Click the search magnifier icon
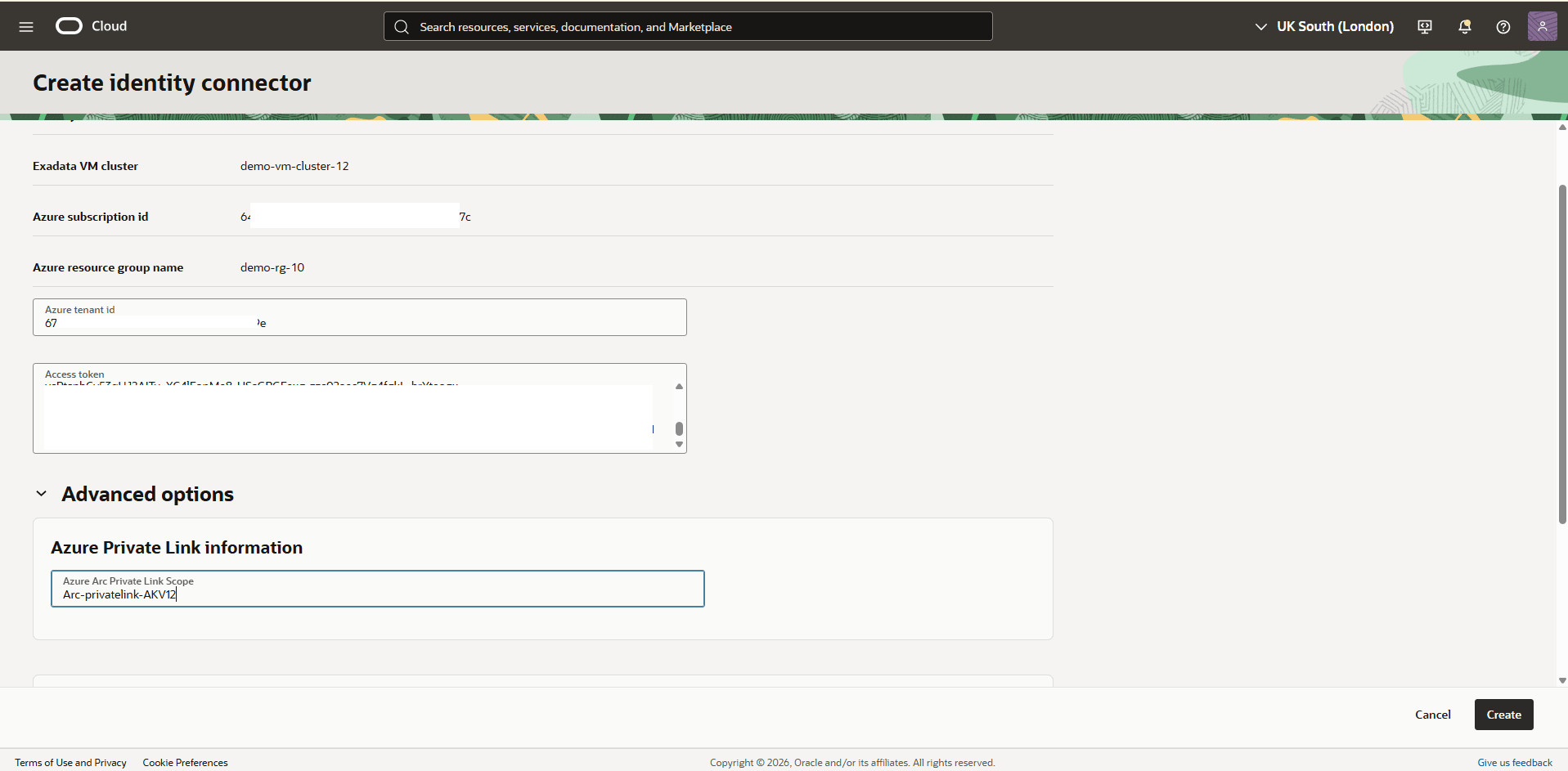Image resolution: width=1568 pixels, height=771 pixels. click(402, 25)
